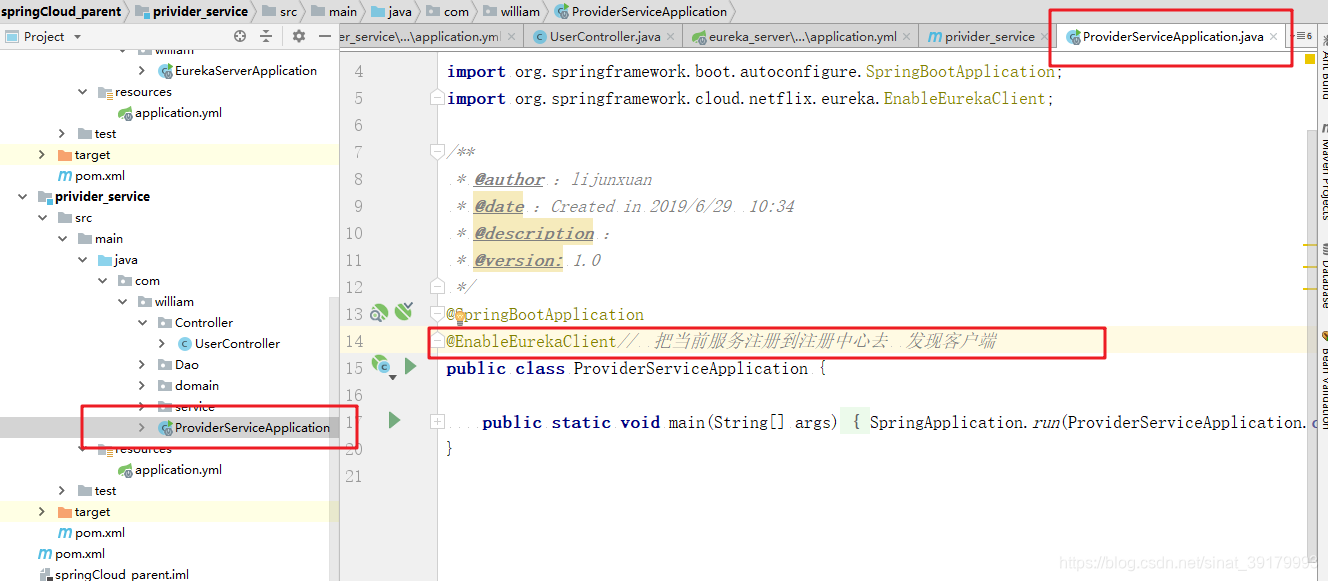
Task: Click ProviderServiceApplication class name on line 15
Action: pyautogui.click(x=691, y=368)
